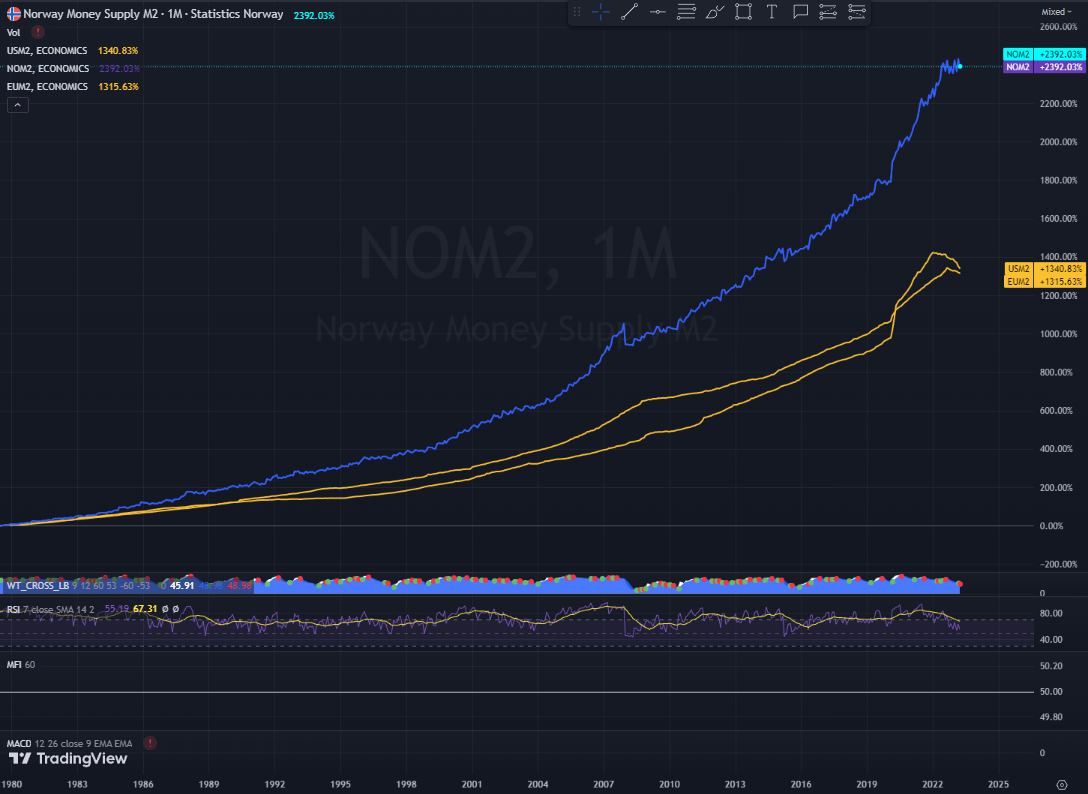Image resolution: width=1088 pixels, height=794 pixels.
Task: Click the MACD indicator error icon
Action: point(149,743)
